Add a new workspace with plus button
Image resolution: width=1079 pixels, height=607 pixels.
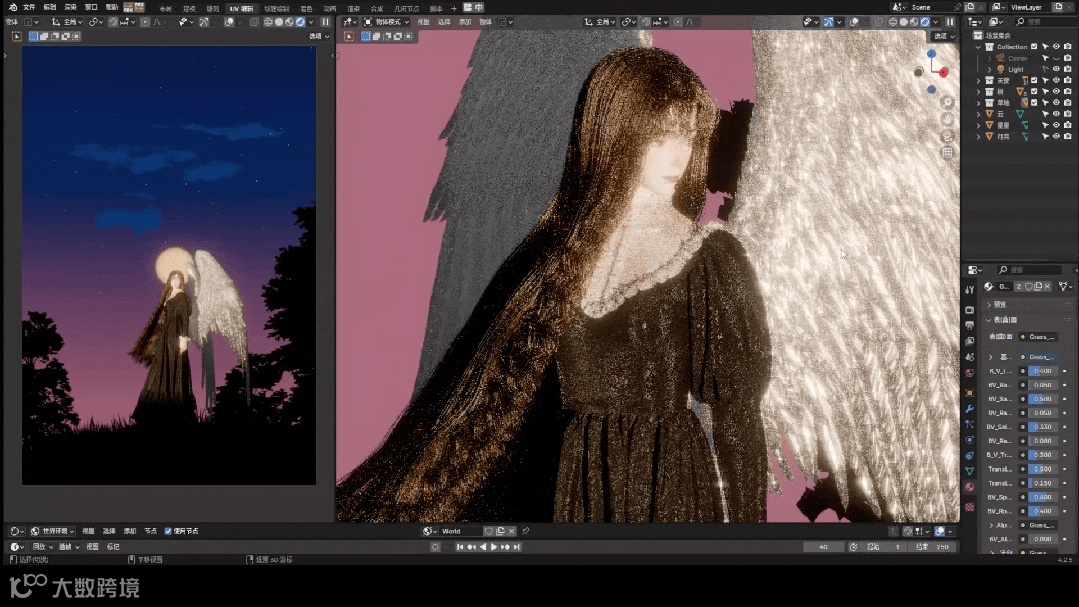[453, 8]
